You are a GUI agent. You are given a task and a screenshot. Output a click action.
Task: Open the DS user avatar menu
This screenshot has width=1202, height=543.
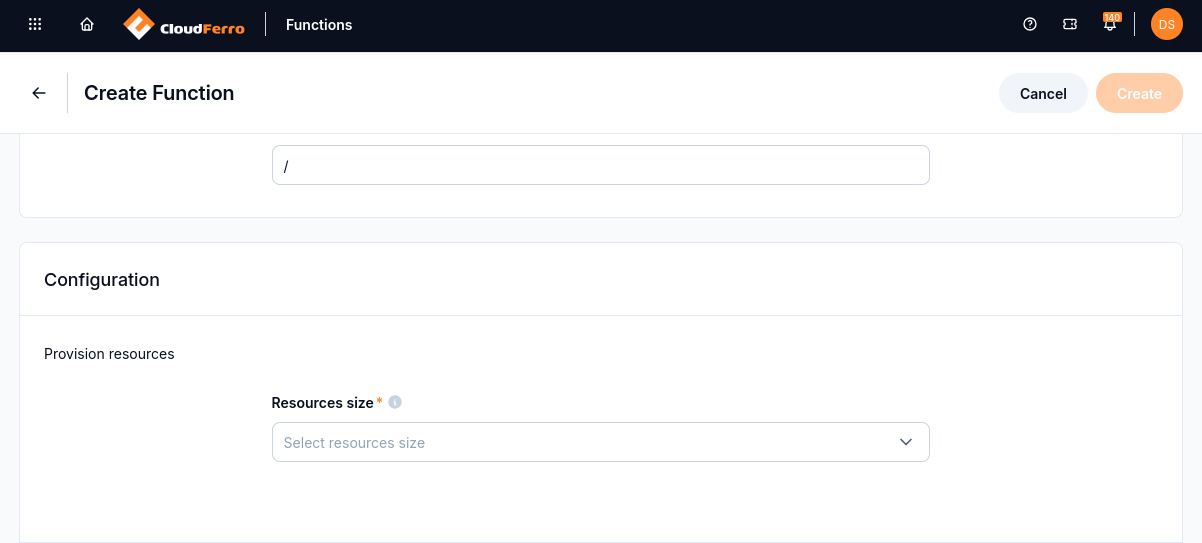click(x=1167, y=25)
